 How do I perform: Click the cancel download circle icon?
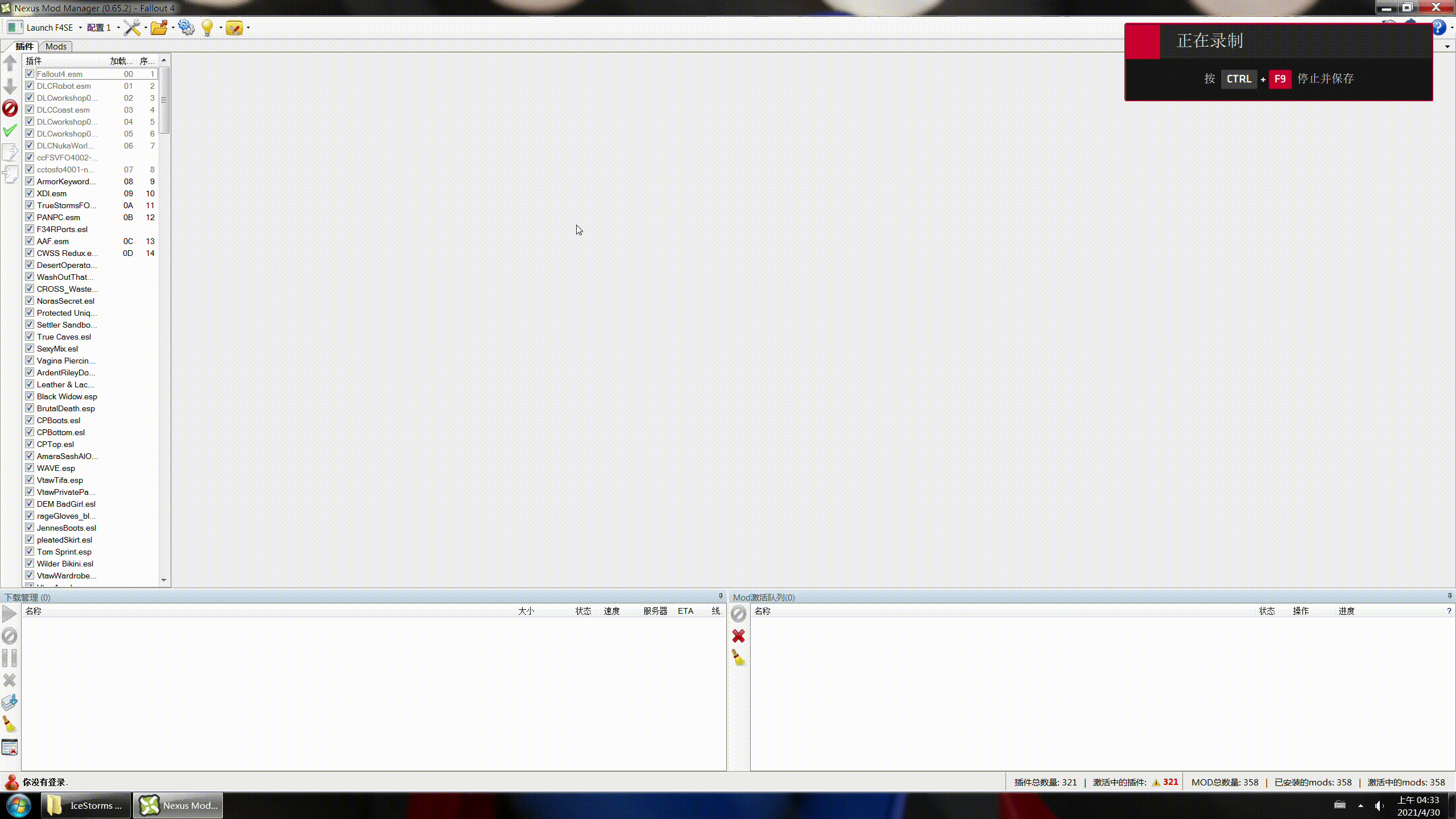click(10, 636)
